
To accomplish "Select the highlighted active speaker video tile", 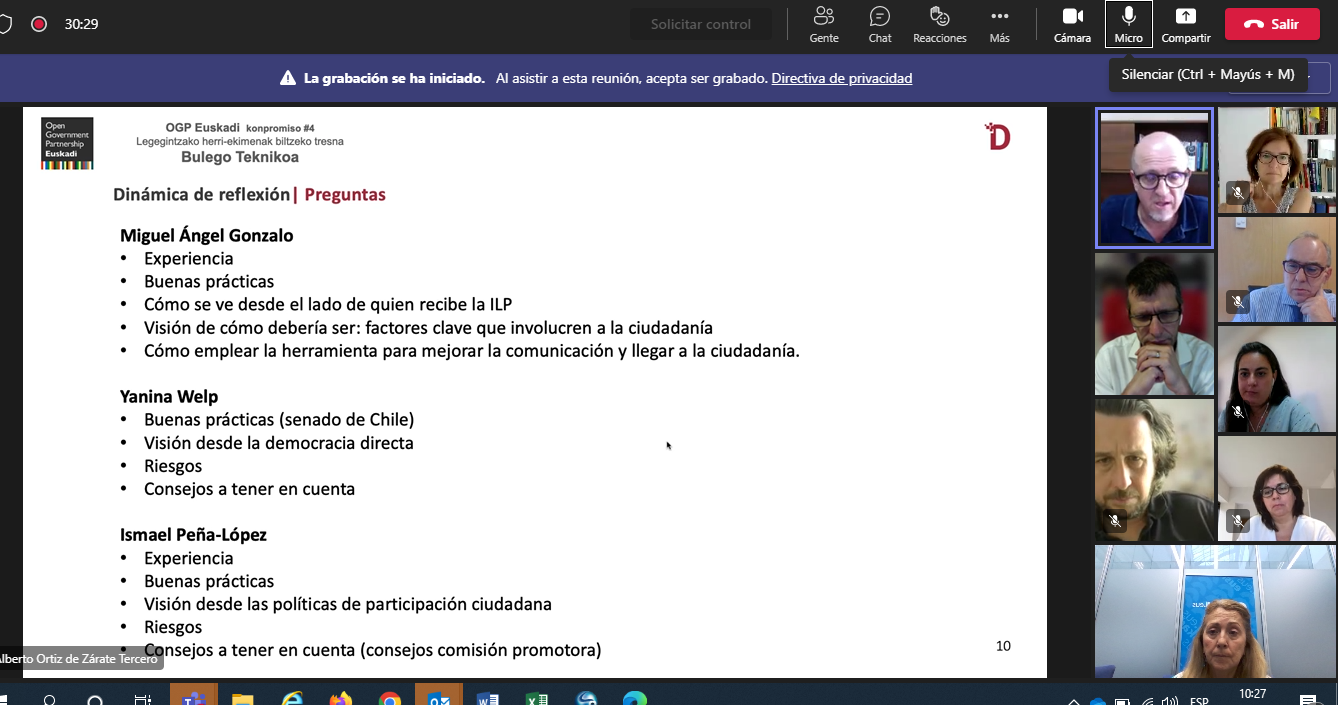I will point(1154,178).
